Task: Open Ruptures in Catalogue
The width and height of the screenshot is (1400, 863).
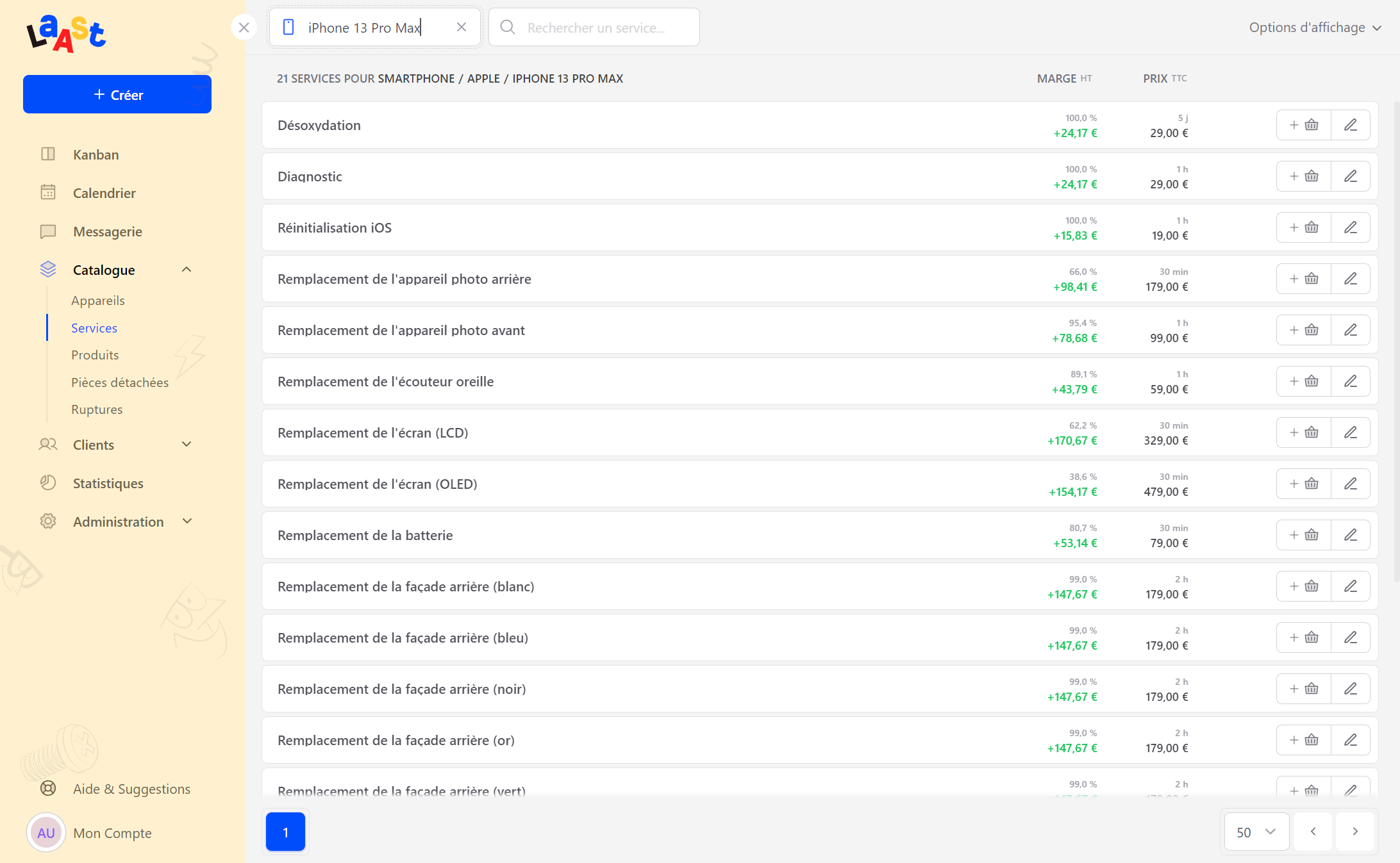Action: [x=97, y=409]
